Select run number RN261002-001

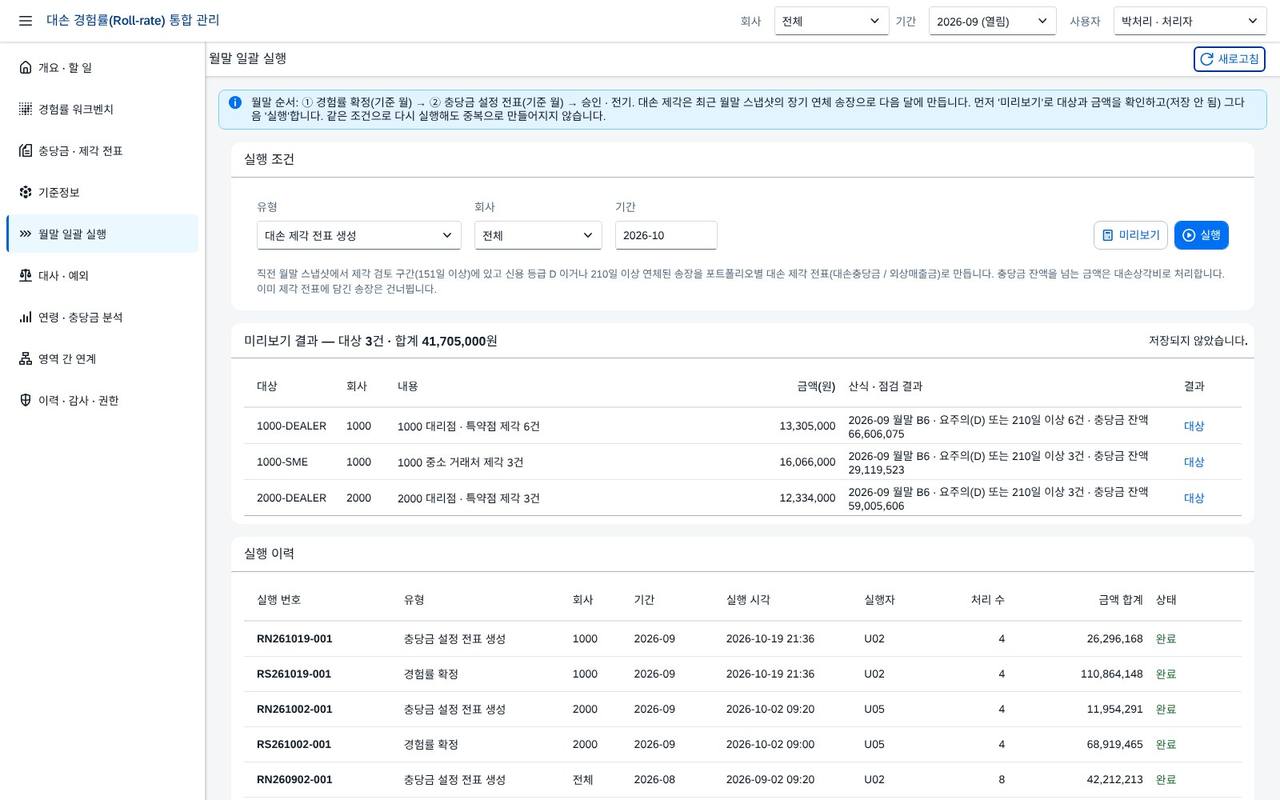[x=294, y=709]
